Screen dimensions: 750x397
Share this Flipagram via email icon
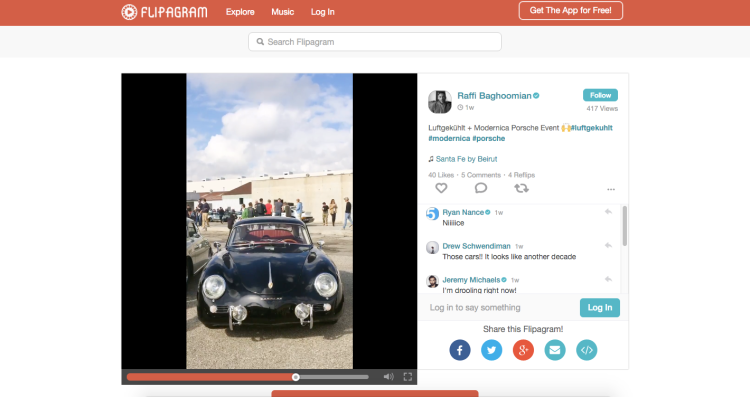pos(555,350)
